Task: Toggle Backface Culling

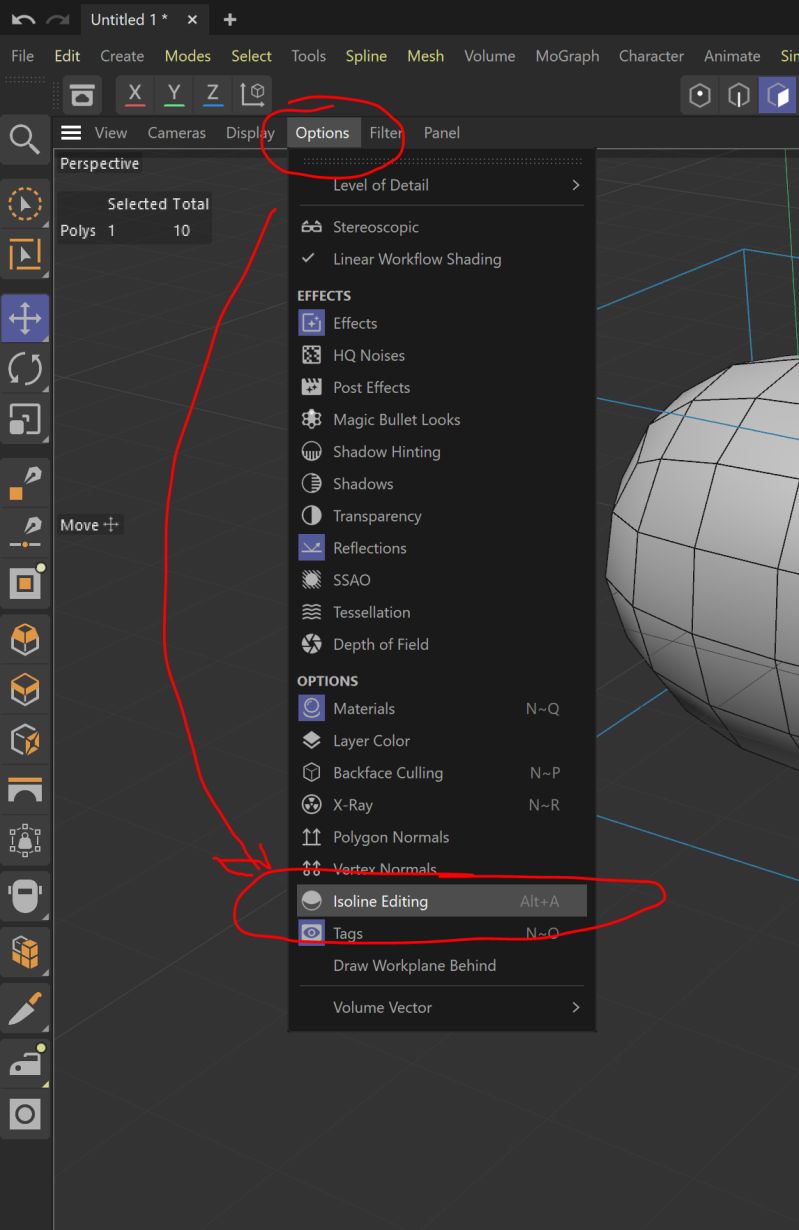Action: pos(441,773)
